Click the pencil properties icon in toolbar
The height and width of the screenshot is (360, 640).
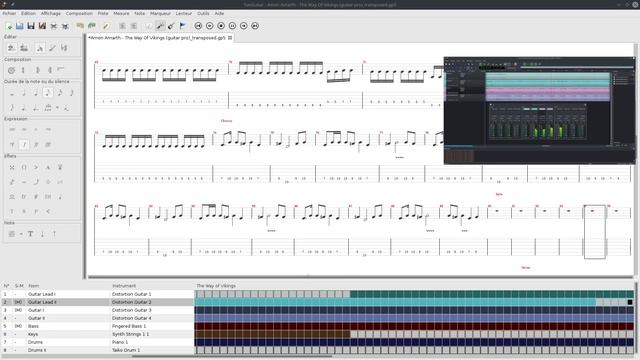click(x=106, y=26)
